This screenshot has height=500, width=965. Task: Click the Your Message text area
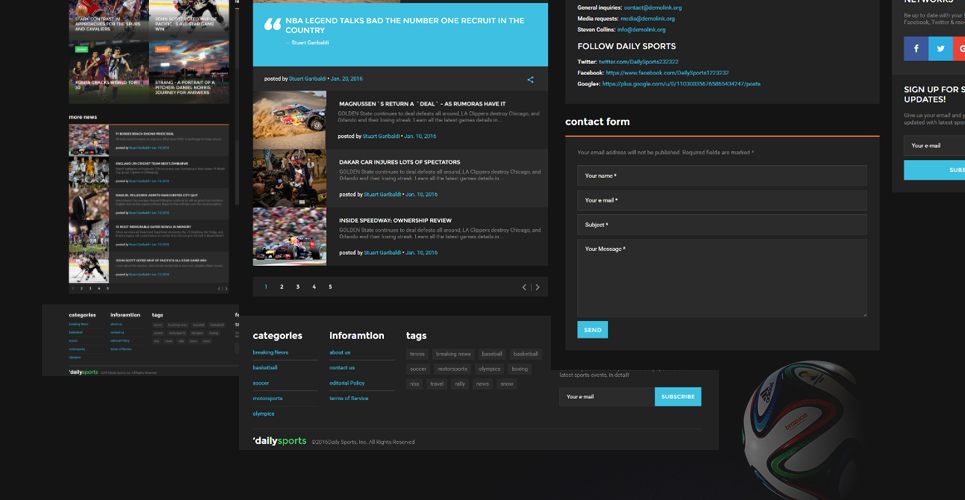[x=722, y=278]
